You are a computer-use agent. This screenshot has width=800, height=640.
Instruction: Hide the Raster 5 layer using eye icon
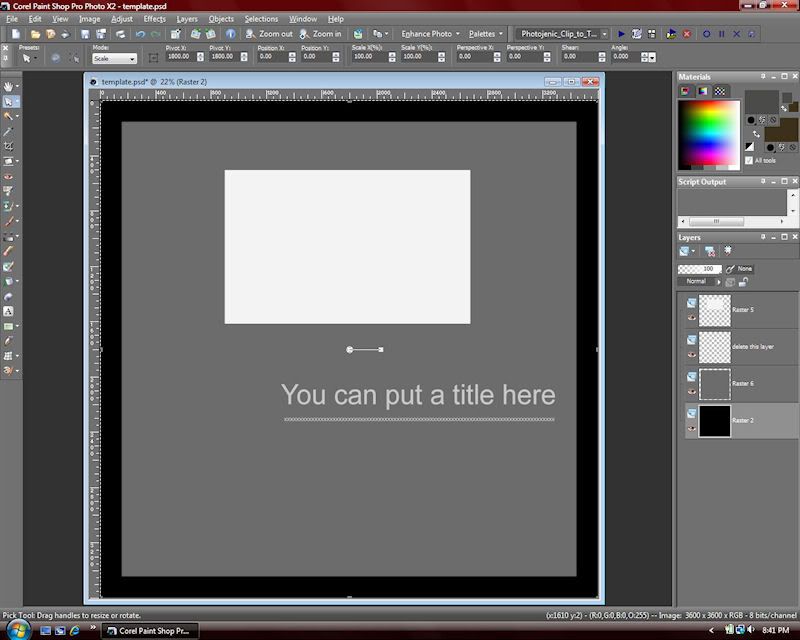tap(692, 319)
